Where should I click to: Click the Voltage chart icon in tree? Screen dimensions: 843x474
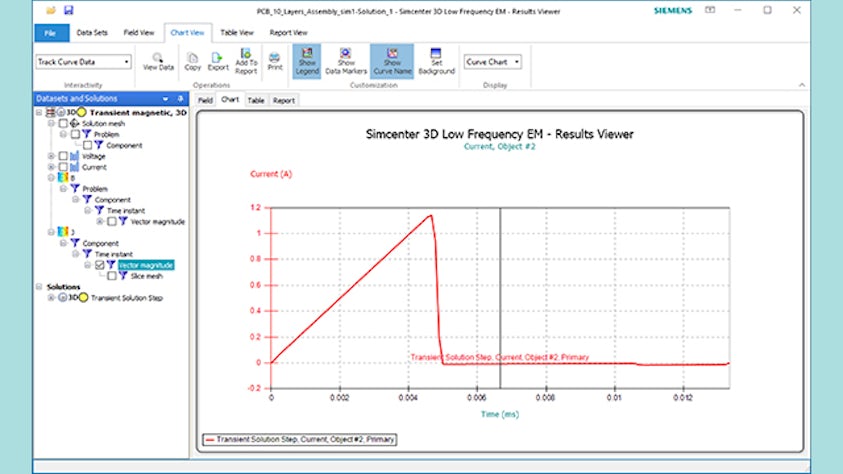75,156
